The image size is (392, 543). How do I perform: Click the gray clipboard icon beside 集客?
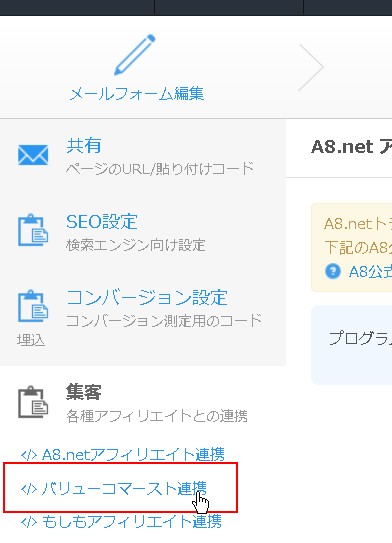(x=33, y=402)
